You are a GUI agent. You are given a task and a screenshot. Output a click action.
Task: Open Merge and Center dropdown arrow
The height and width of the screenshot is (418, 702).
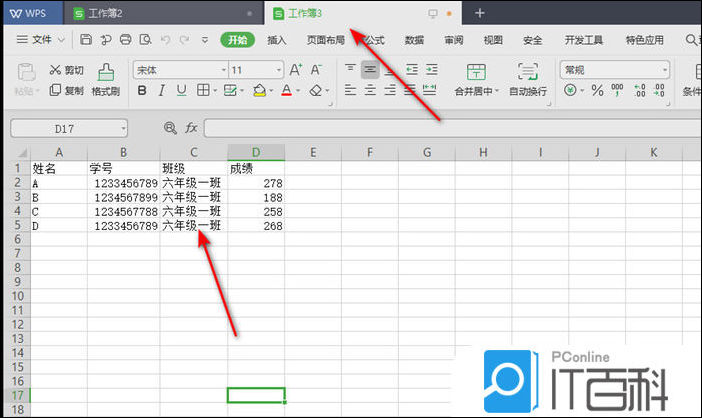[497, 91]
